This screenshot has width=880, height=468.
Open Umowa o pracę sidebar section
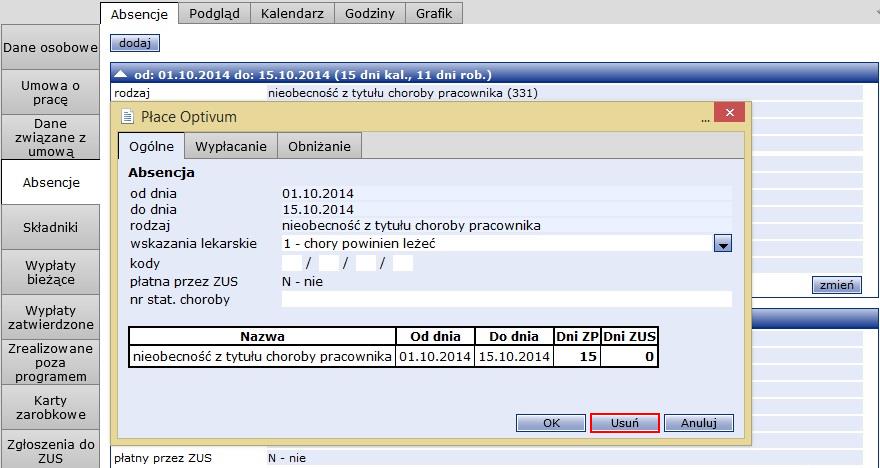[x=50, y=93]
